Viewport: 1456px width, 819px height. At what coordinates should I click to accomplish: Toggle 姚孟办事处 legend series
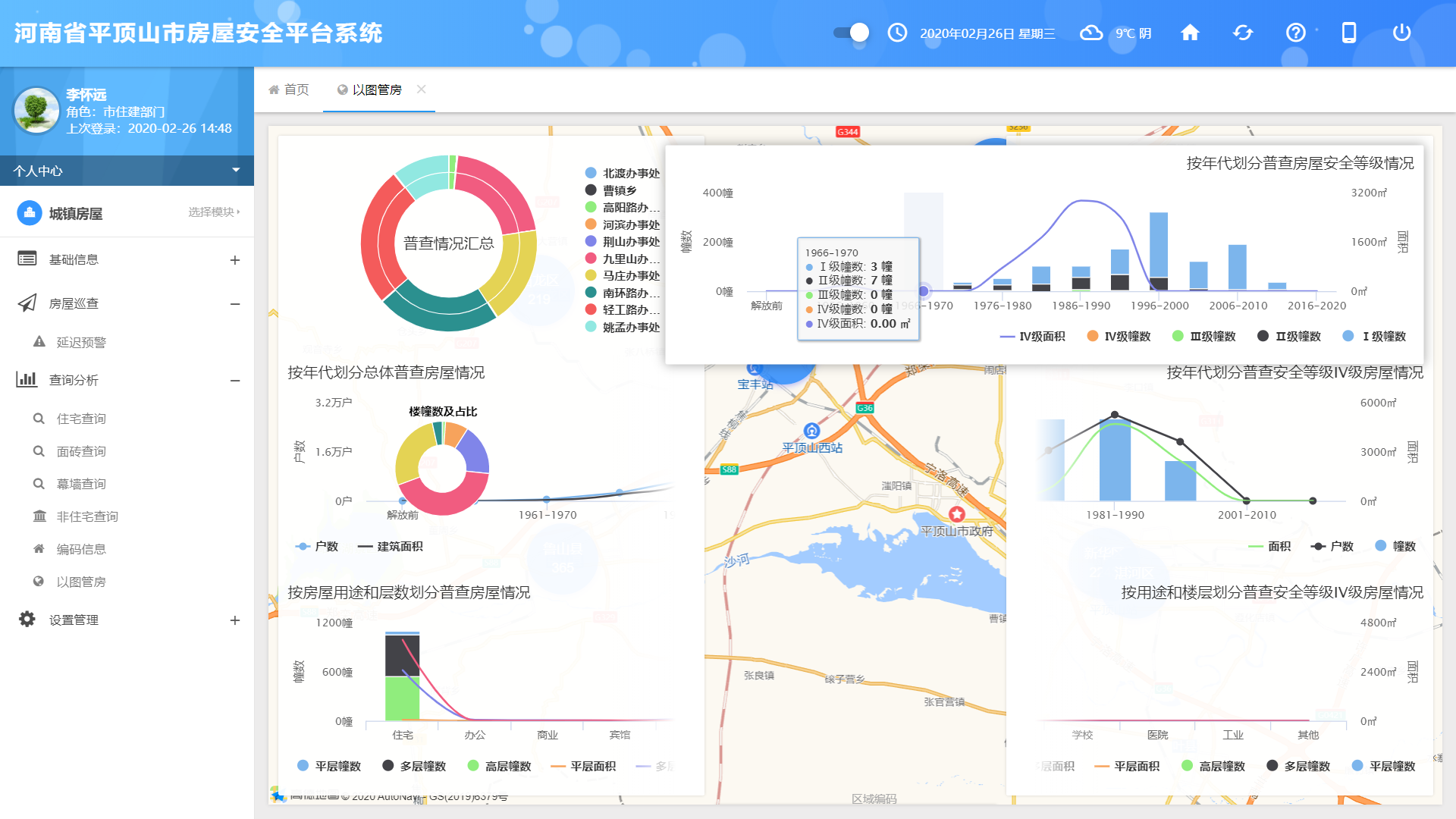(x=623, y=327)
